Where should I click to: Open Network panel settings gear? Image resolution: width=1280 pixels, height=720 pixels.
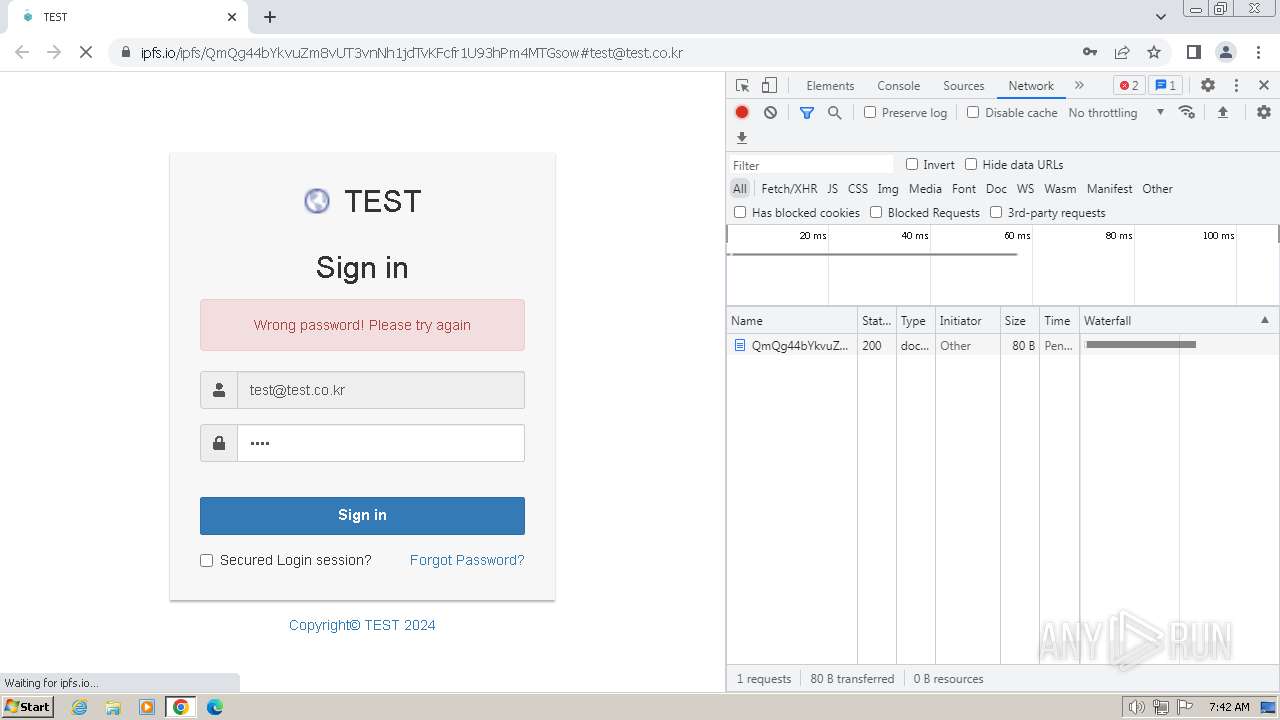coord(1264,112)
